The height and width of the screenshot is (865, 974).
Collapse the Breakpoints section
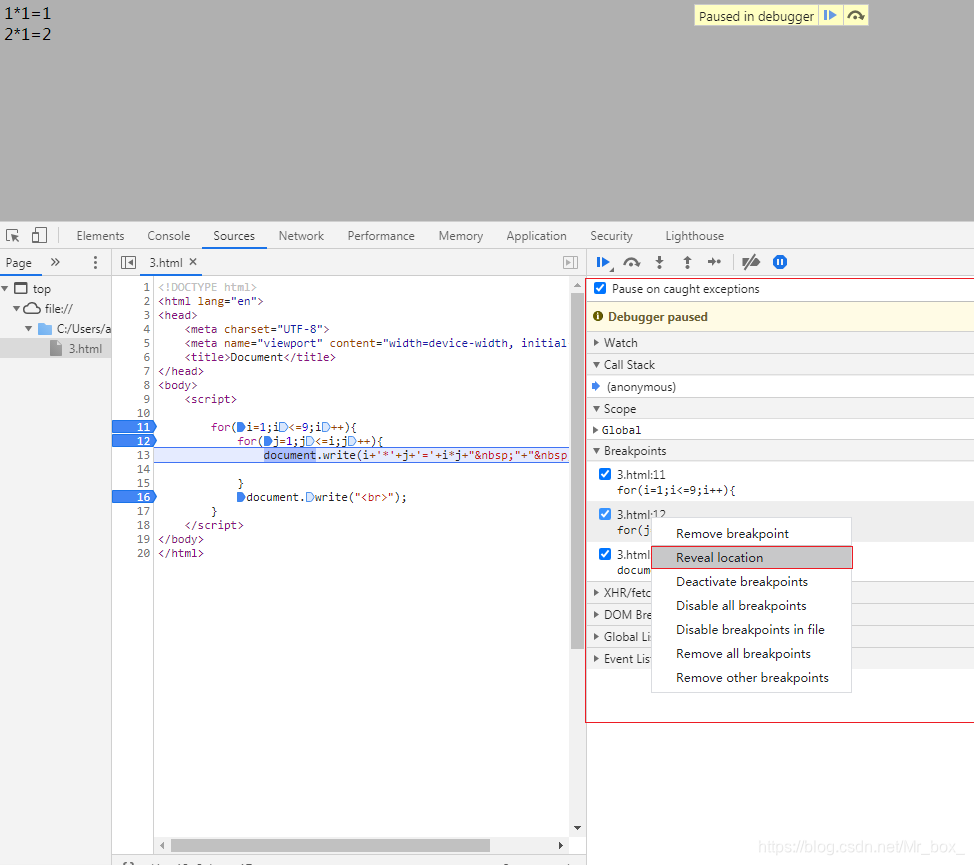(596, 451)
